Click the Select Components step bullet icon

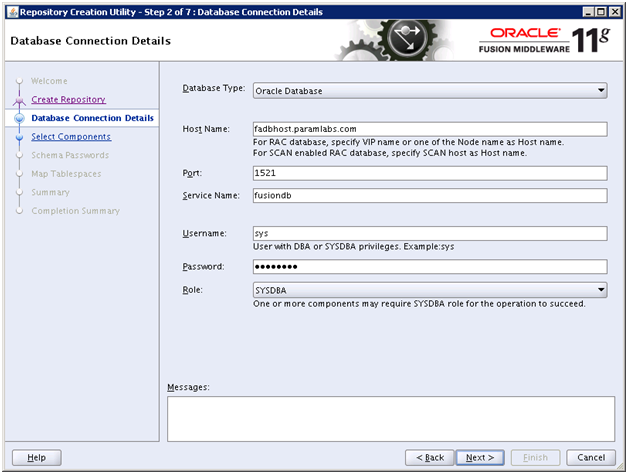19,137
